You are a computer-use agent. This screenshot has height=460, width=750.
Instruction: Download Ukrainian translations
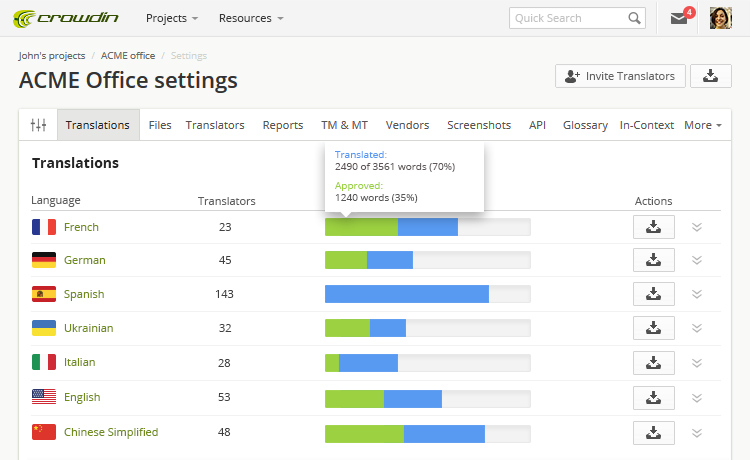(653, 328)
